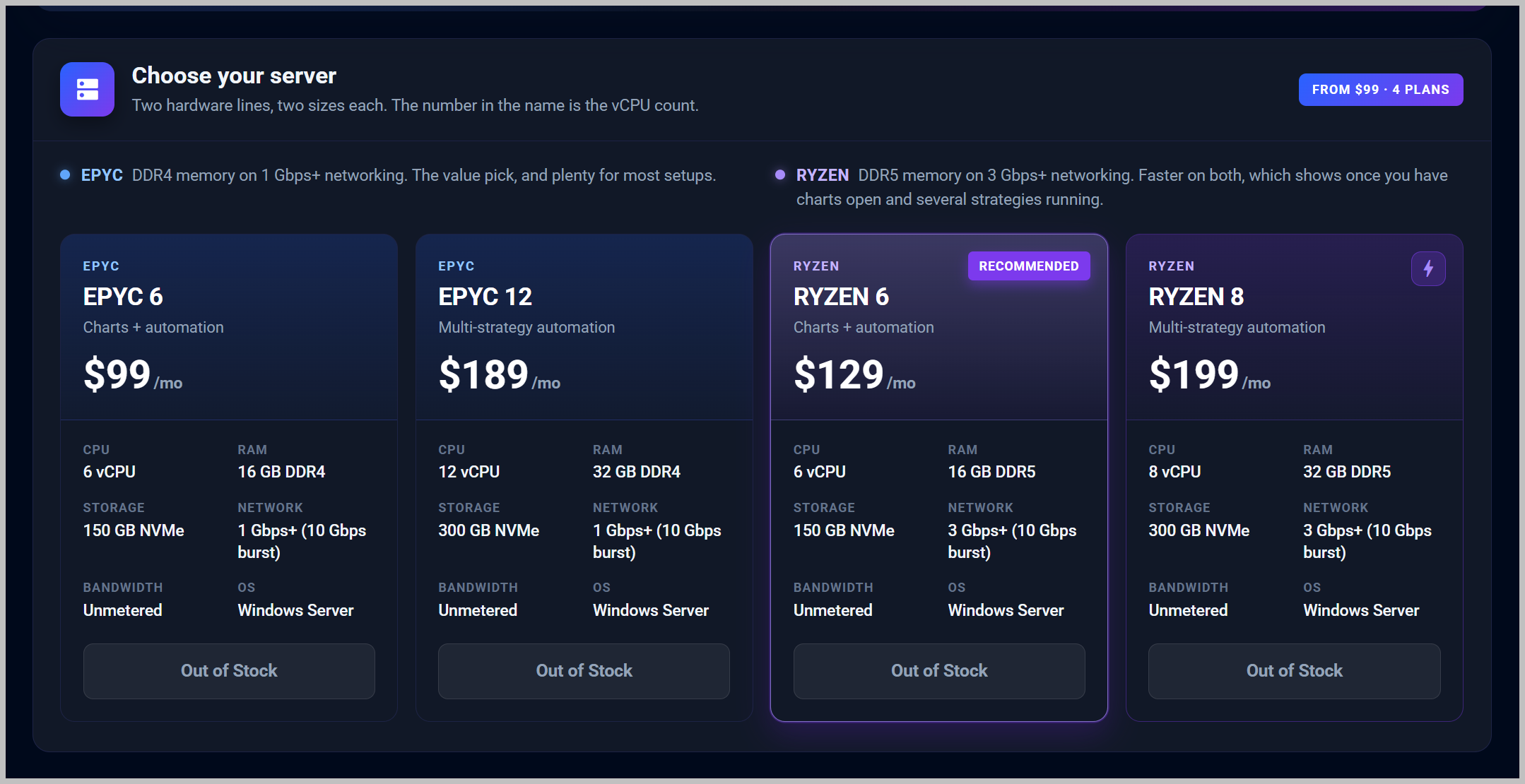This screenshot has width=1525, height=784.
Task: Click the server icon beside Choose your server
Action: click(87, 90)
